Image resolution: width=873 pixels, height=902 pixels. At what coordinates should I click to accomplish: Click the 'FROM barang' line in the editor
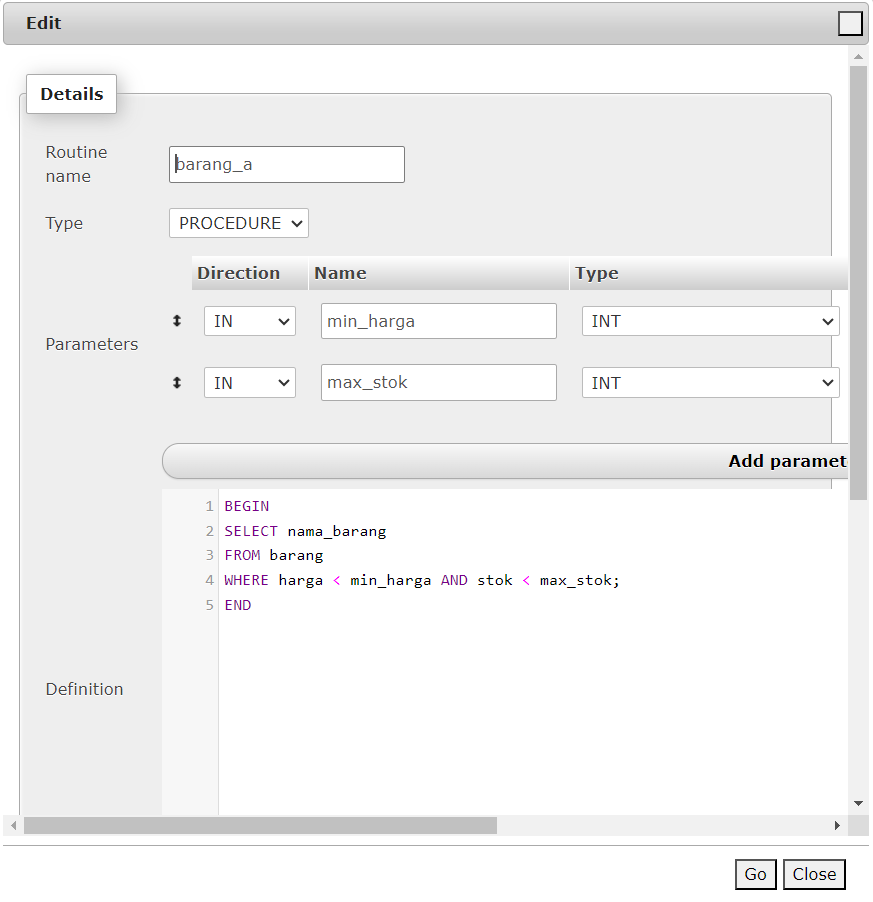(x=274, y=555)
